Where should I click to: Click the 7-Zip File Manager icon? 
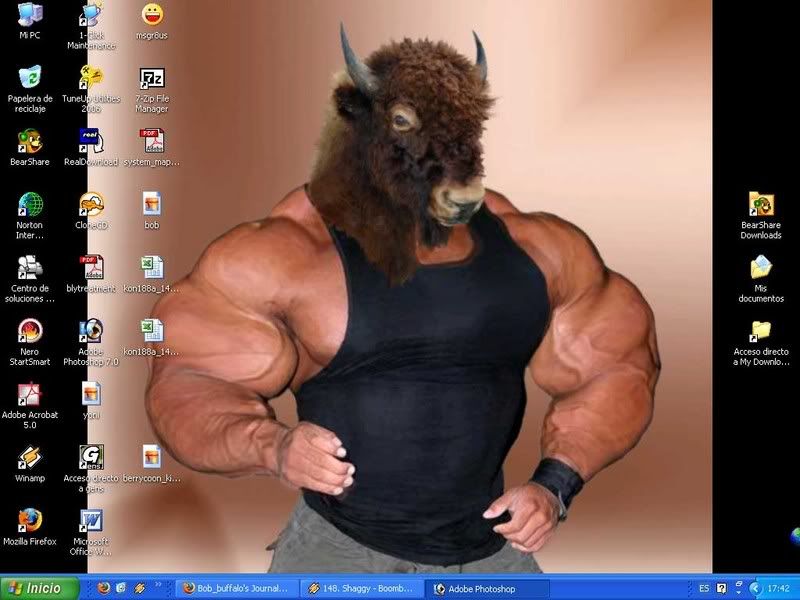(152, 79)
